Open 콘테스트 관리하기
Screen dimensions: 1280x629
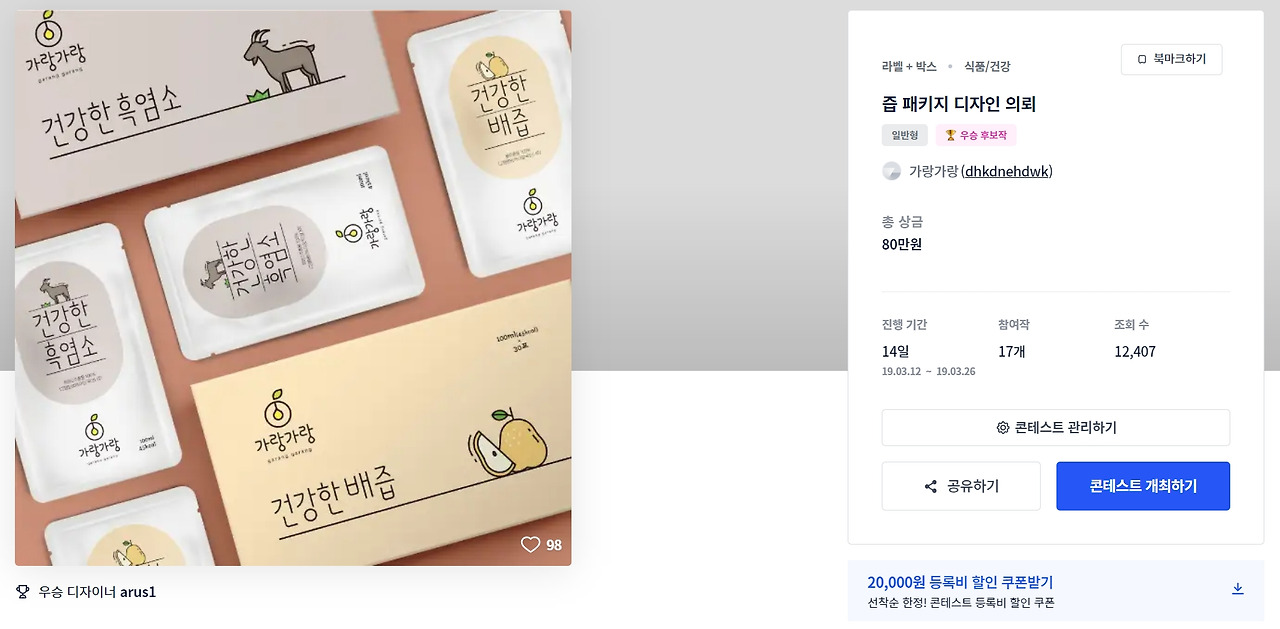coord(1056,428)
